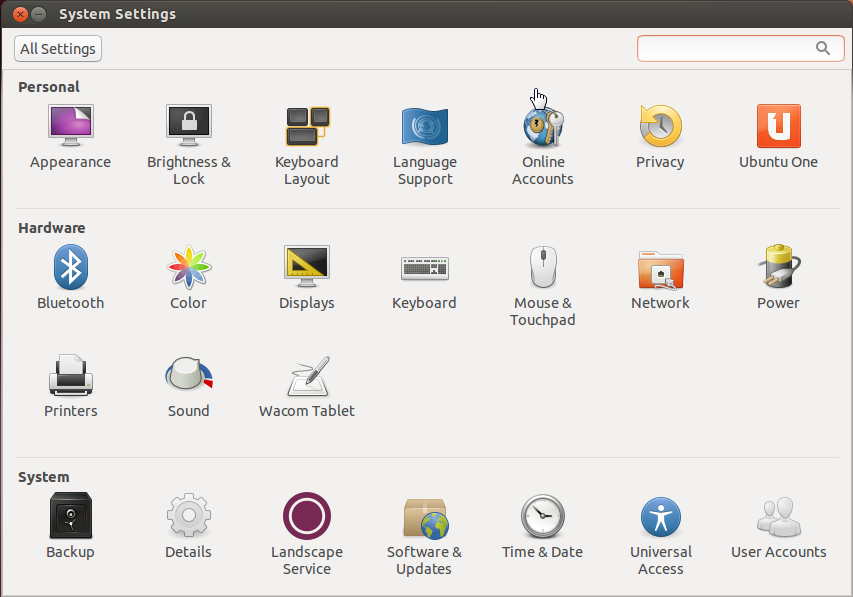Open the Displays panel

click(x=306, y=268)
